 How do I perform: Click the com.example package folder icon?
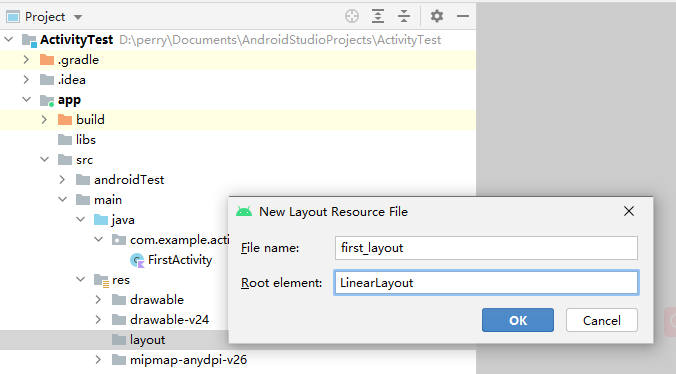[x=119, y=239]
